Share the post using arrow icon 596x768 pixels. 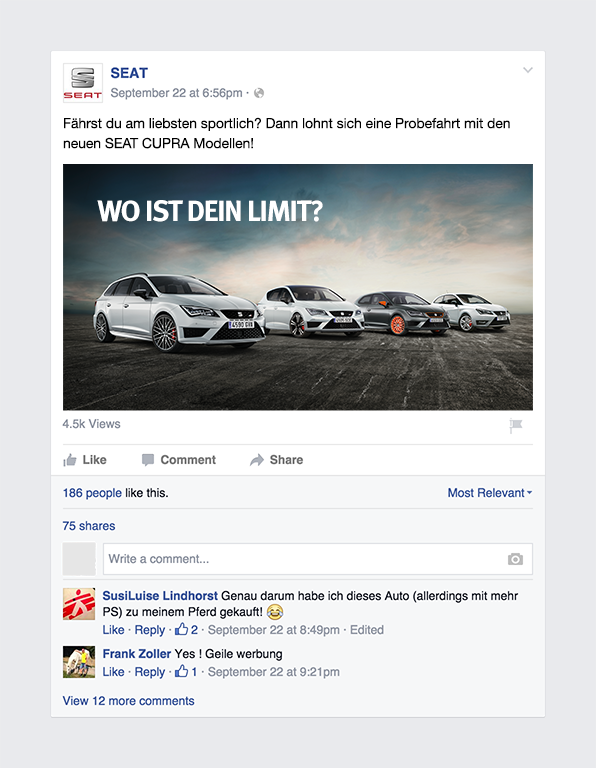277,460
